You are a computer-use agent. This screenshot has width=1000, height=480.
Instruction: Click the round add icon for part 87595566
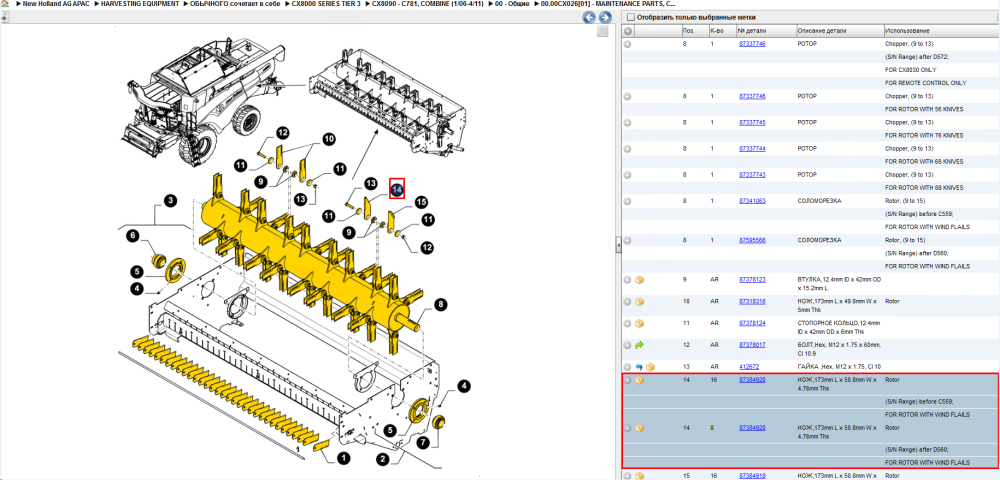pyautogui.click(x=628, y=240)
